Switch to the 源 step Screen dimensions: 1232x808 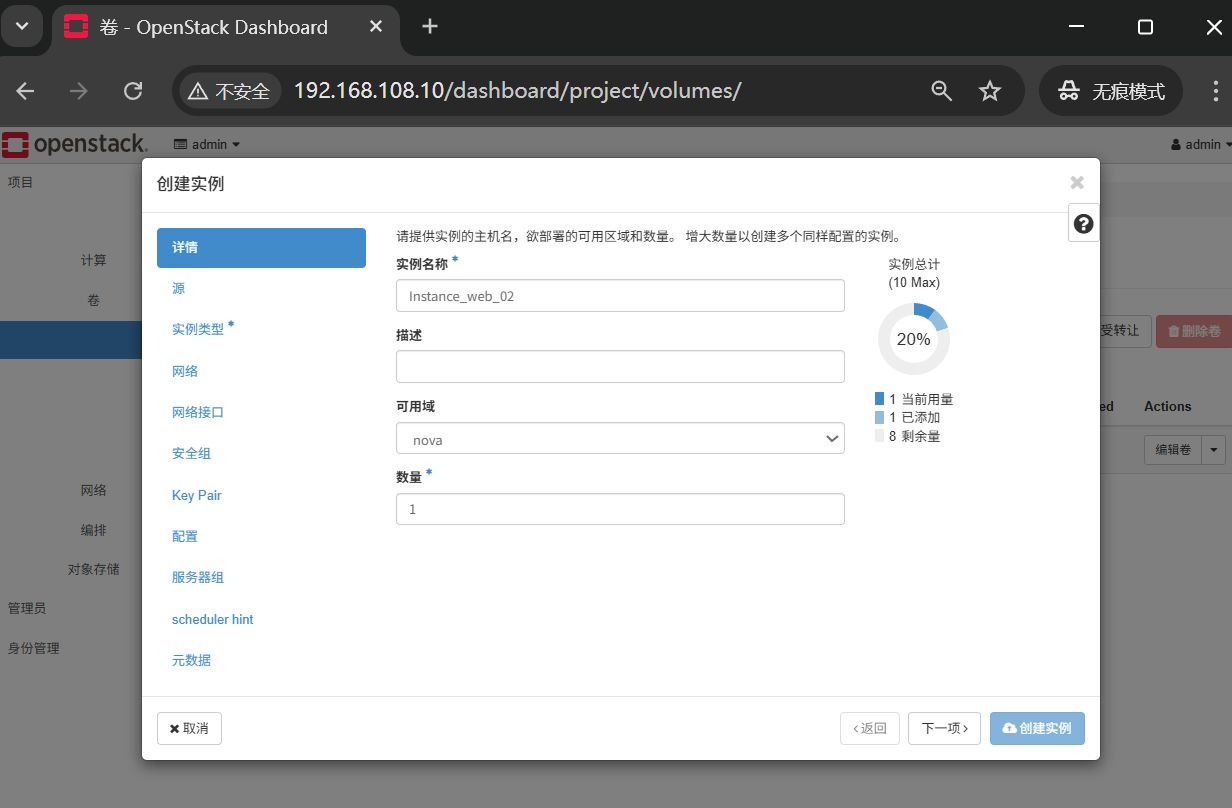(x=178, y=289)
